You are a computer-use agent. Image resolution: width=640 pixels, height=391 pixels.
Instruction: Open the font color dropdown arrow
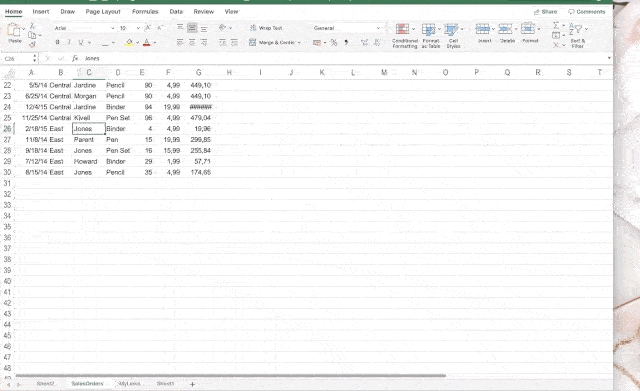coord(155,43)
